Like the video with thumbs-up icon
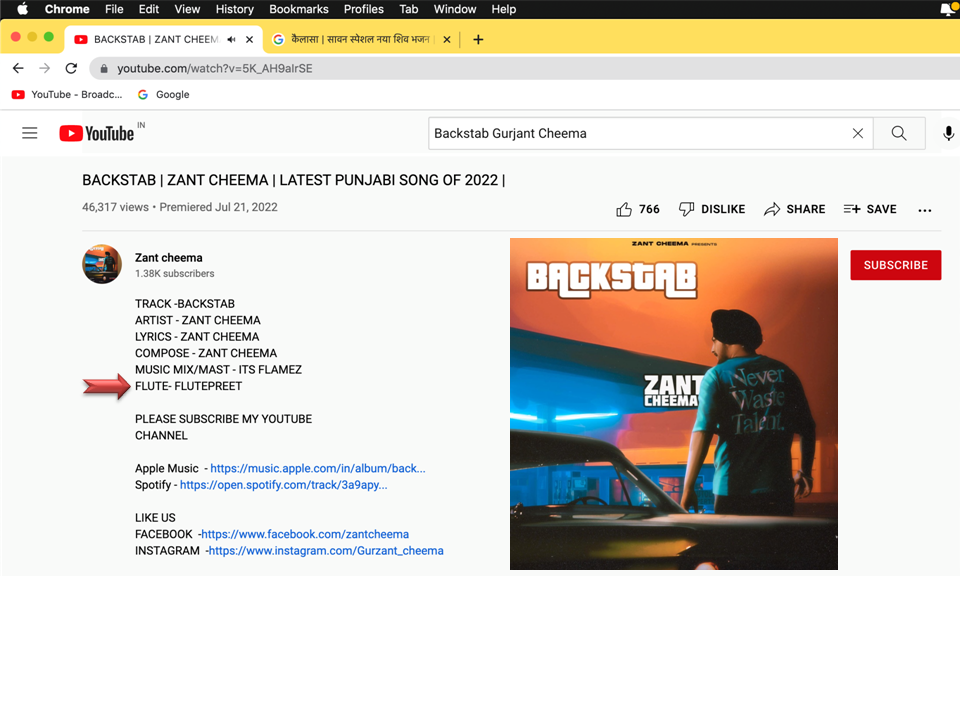This screenshot has width=960, height=720. pyautogui.click(x=624, y=209)
